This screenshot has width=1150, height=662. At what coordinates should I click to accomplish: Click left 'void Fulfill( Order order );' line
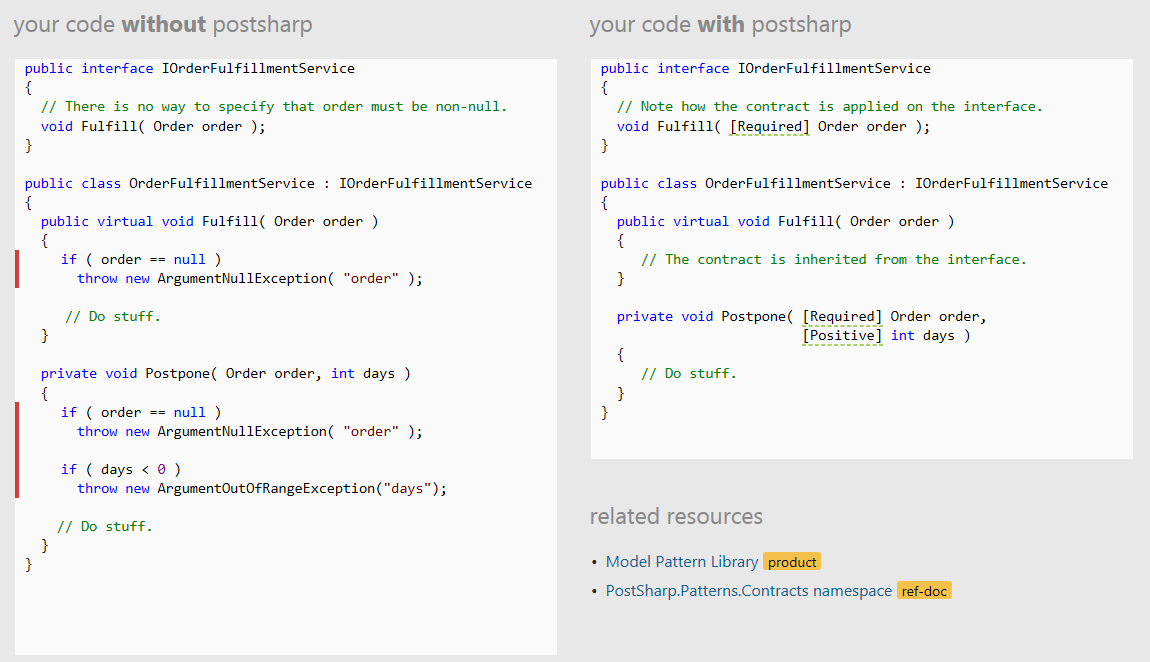tap(153, 126)
